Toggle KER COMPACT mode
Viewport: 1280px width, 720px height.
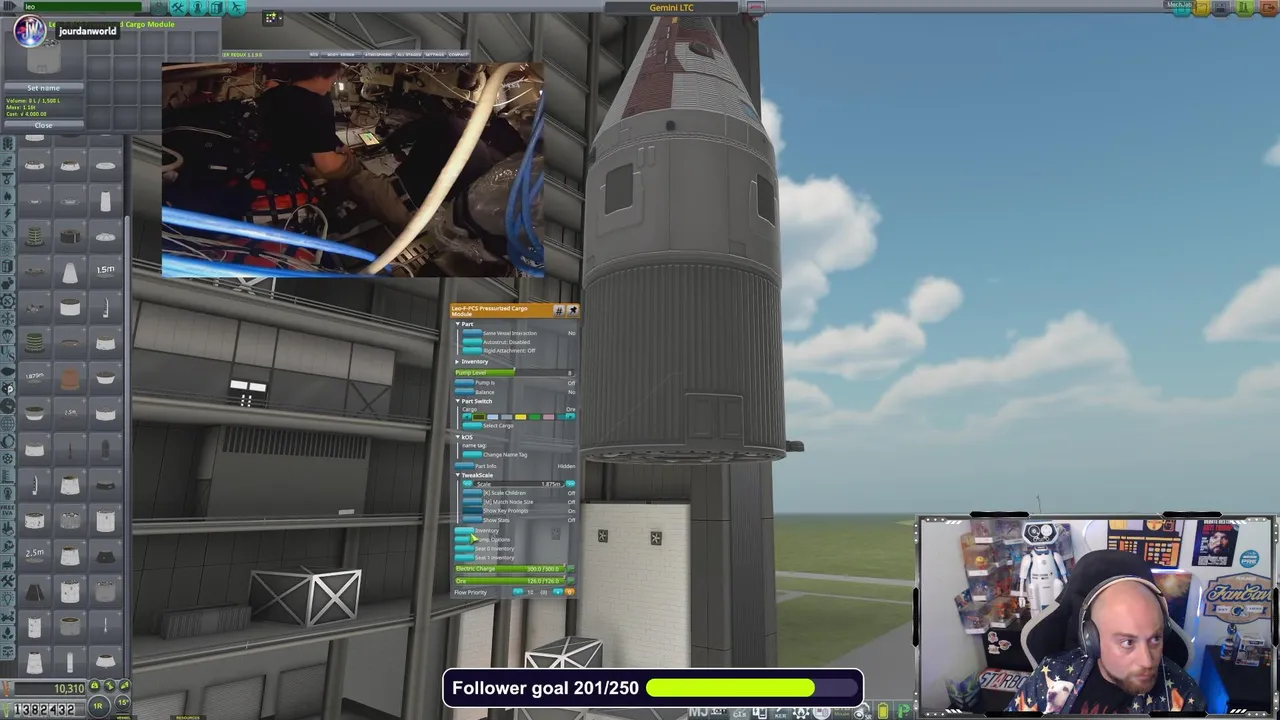458,54
